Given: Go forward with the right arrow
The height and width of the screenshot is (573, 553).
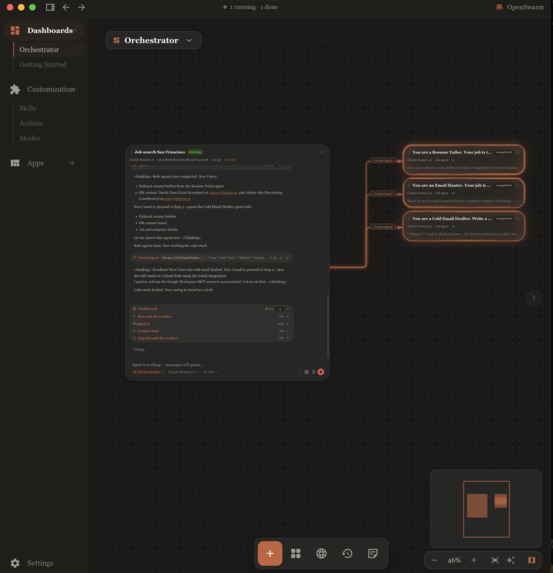Looking at the screenshot, I should click(x=82, y=7).
